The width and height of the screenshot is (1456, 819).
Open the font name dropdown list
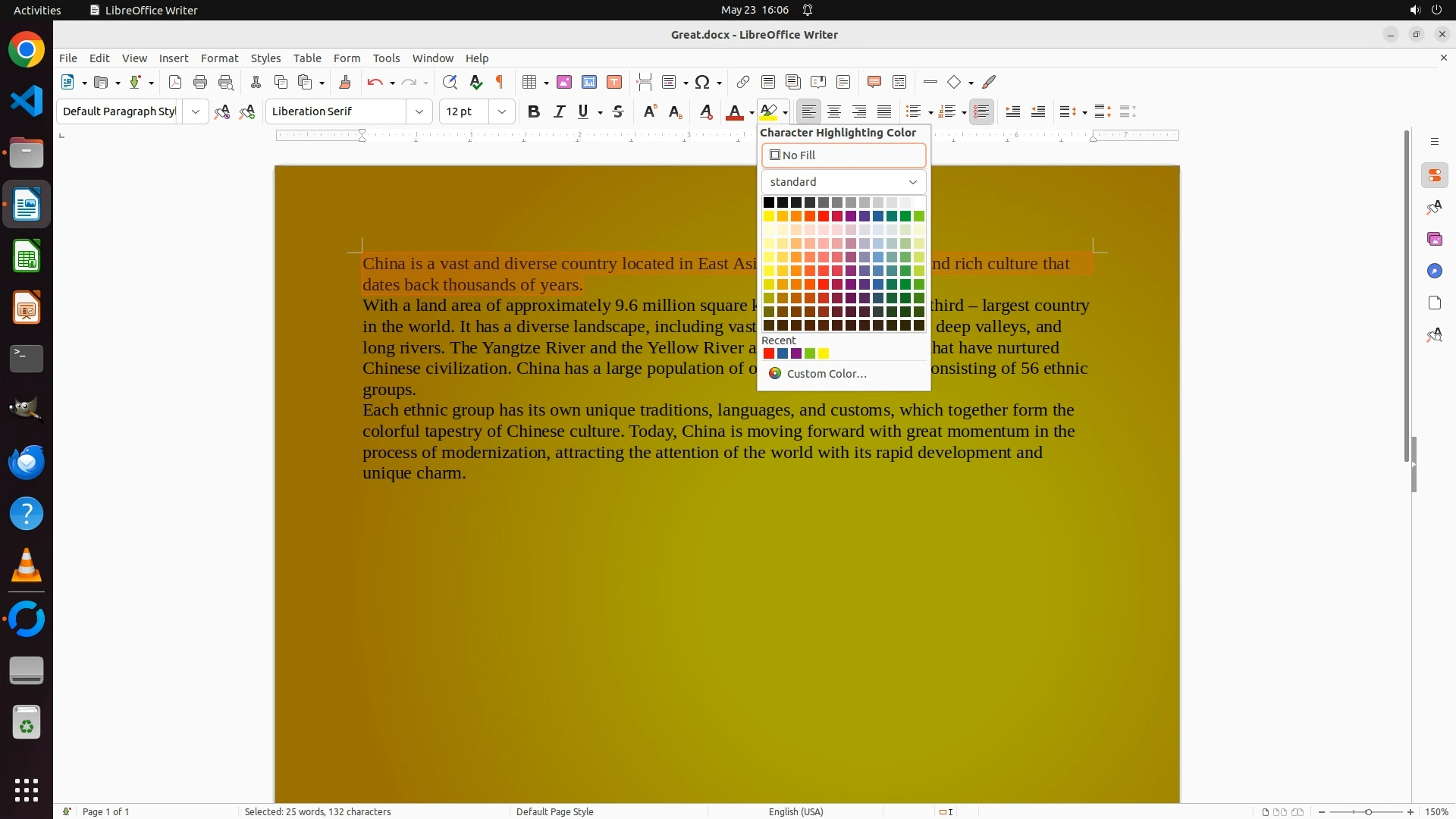coord(419,111)
